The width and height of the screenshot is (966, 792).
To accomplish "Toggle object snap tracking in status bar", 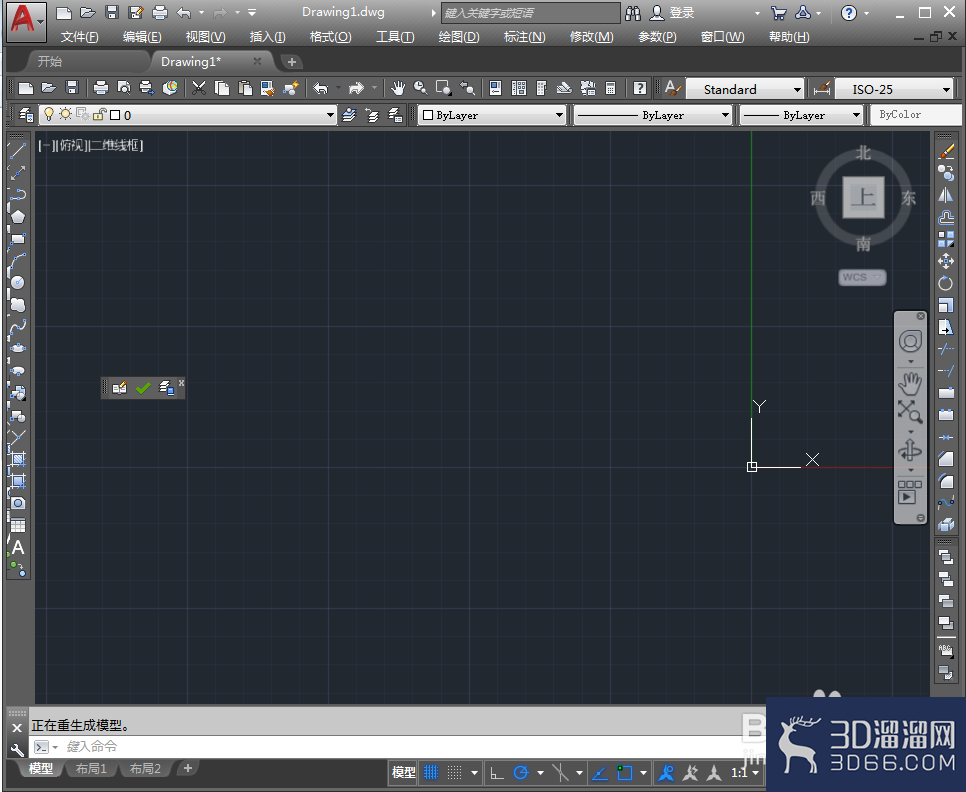I will [x=600, y=772].
